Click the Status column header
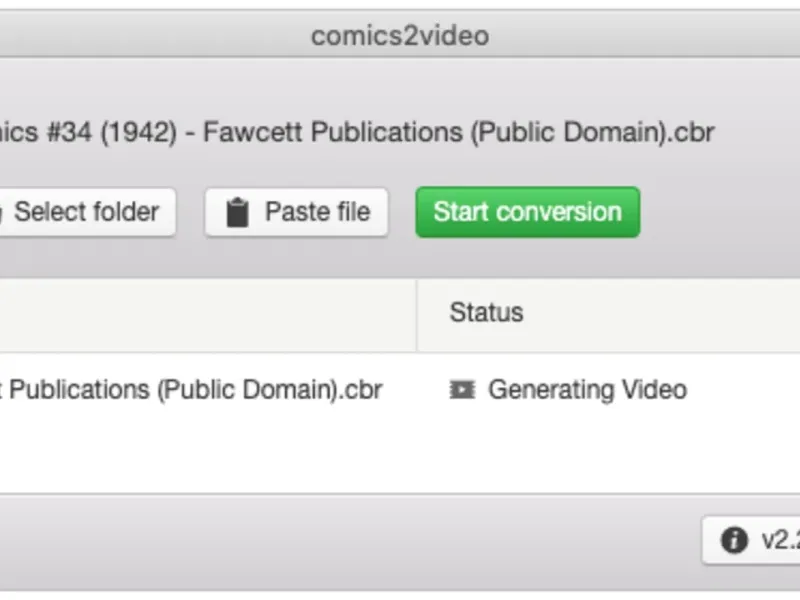 pyautogui.click(x=486, y=312)
